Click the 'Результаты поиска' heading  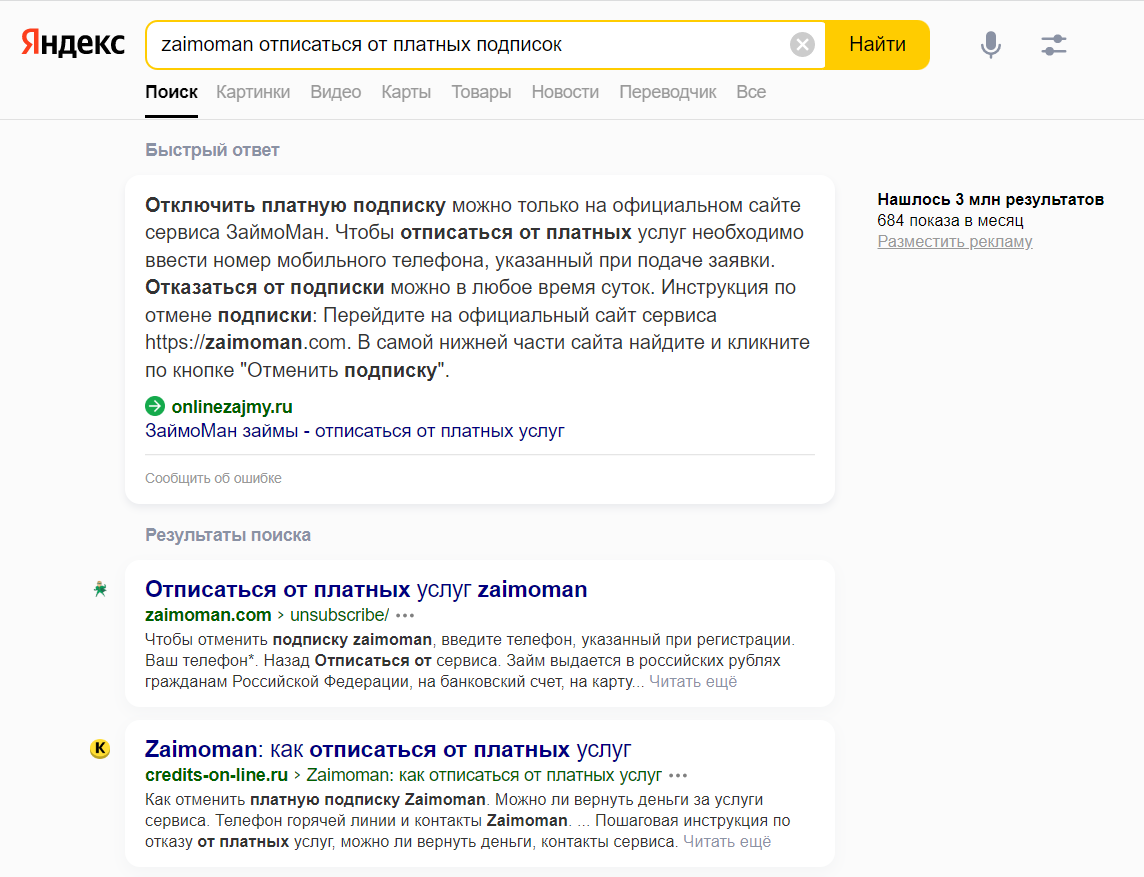pyautogui.click(x=228, y=535)
